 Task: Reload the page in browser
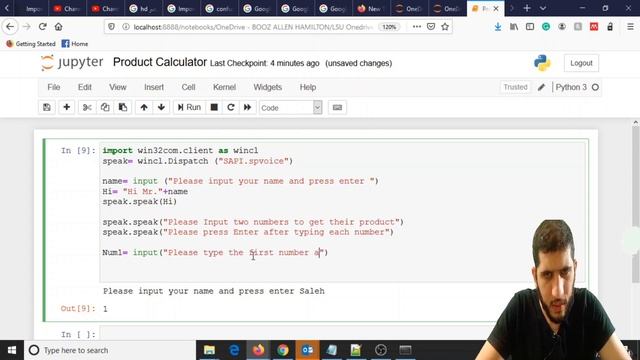(42, 27)
